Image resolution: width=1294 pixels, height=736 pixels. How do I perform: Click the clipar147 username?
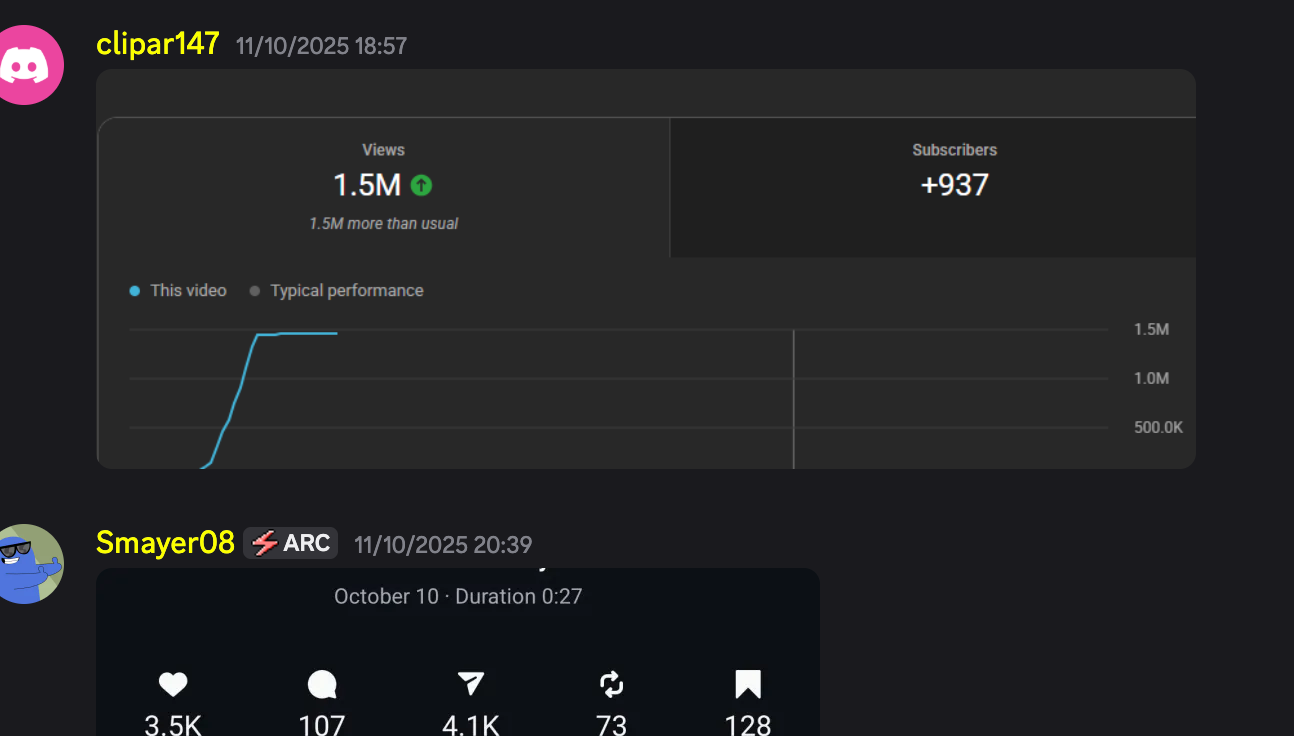(x=157, y=44)
